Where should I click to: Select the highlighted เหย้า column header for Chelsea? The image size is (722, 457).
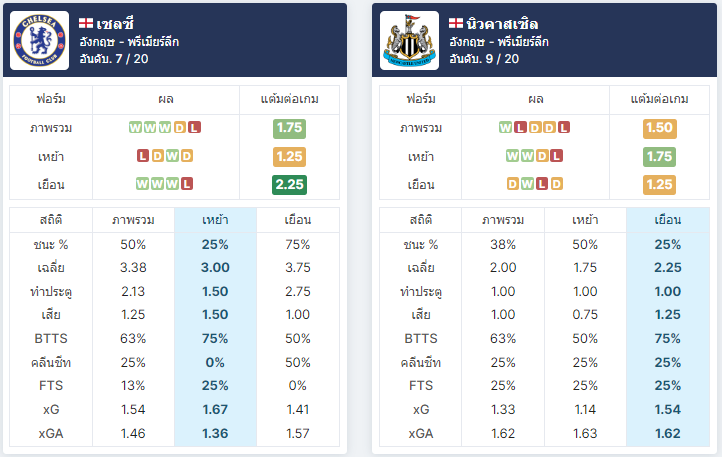215,220
